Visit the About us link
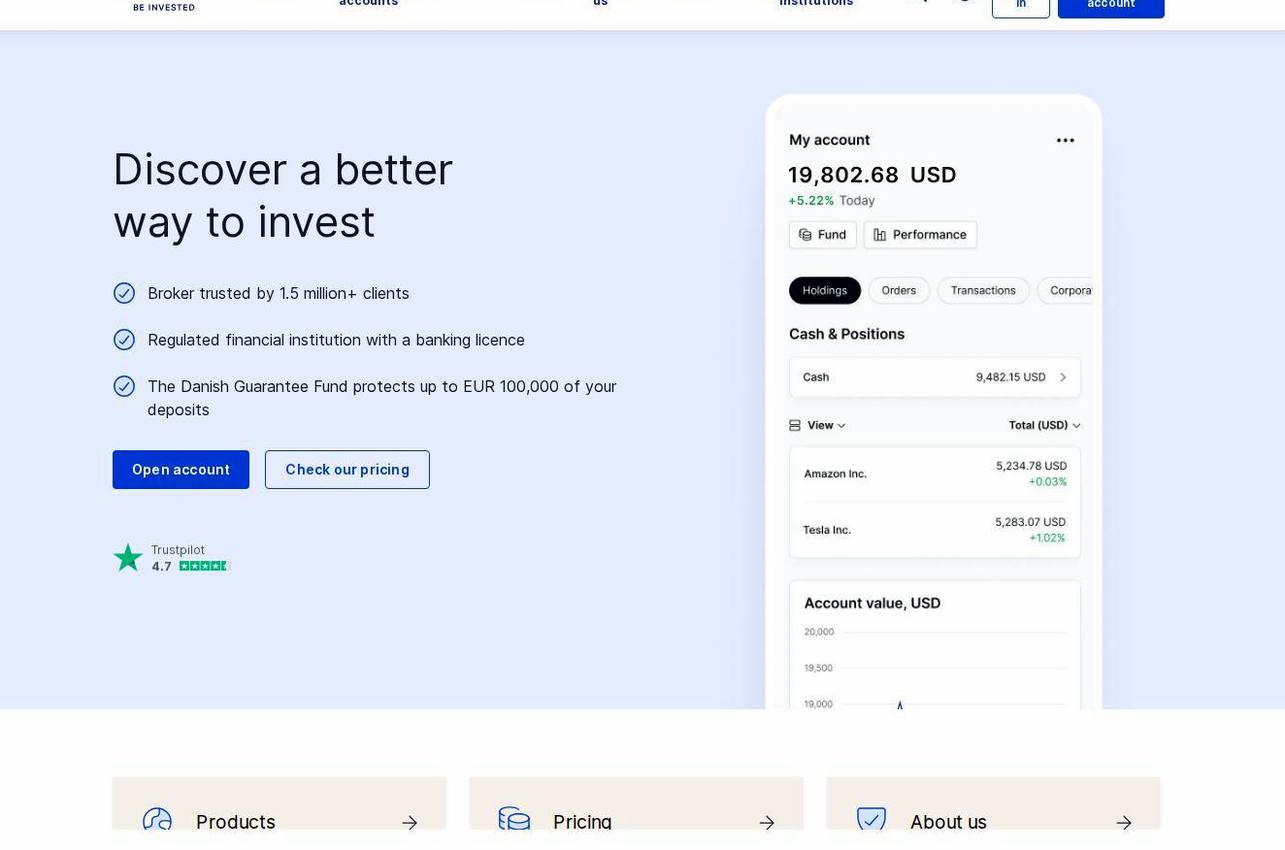Screen dimensions: 1285x850 point(948,822)
